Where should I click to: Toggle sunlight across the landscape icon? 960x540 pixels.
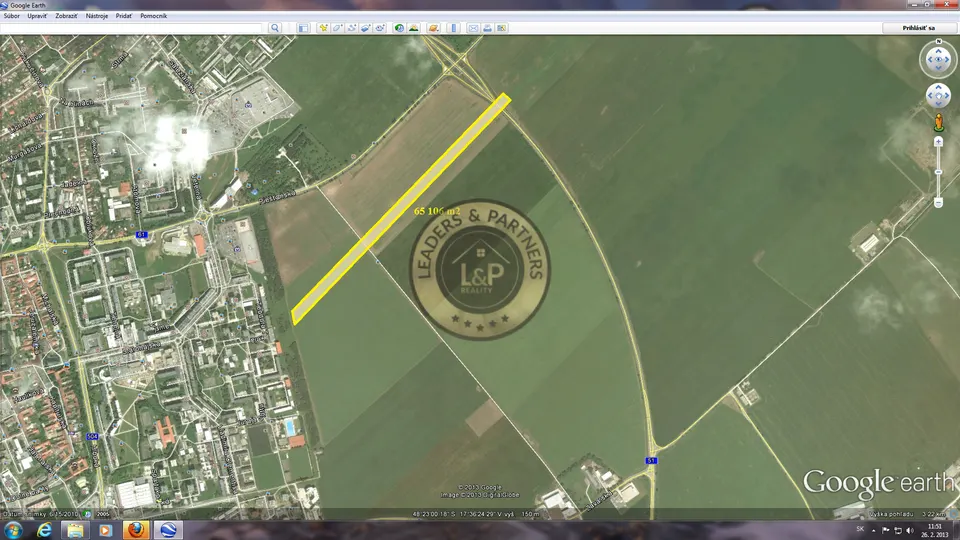pyautogui.click(x=414, y=28)
